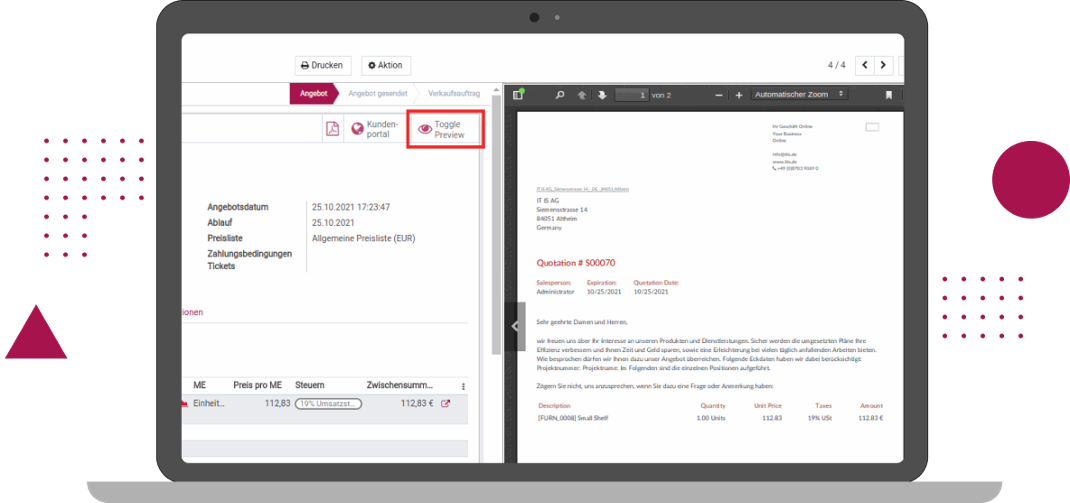Toggle the PDF viewer sidebar

pos(518,94)
